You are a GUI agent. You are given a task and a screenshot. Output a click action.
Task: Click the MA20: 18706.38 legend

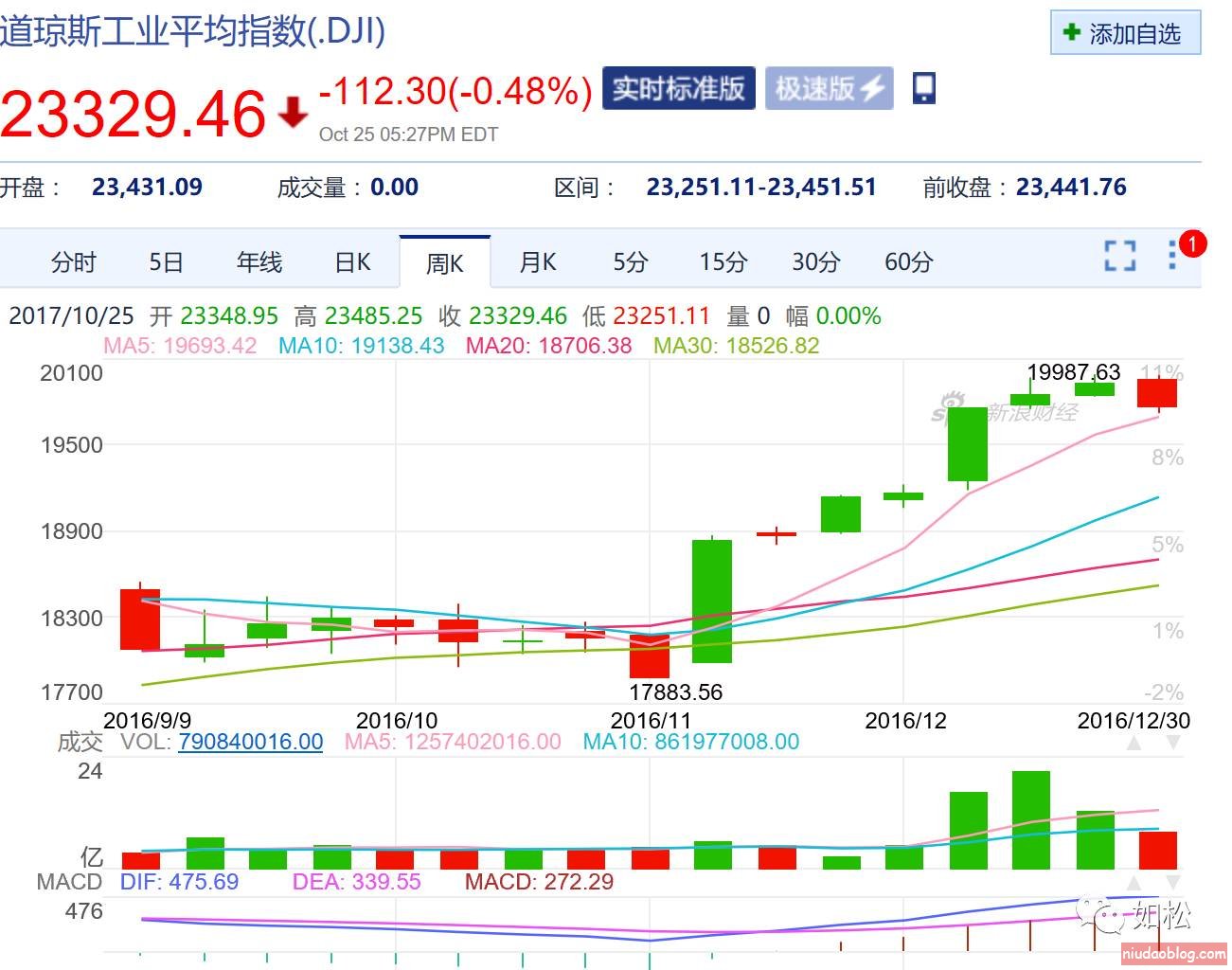[548, 345]
